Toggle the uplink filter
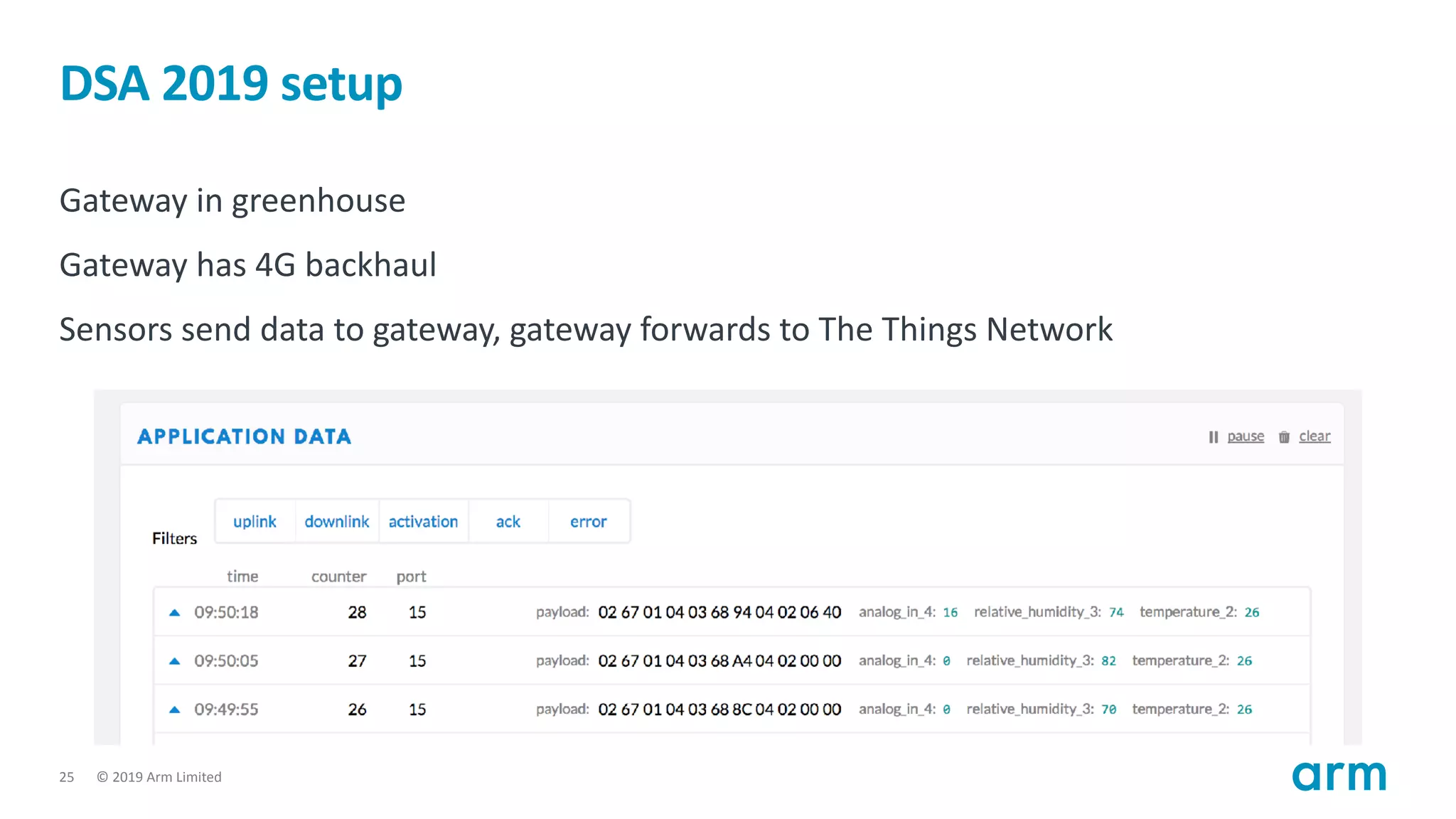 (255, 522)
